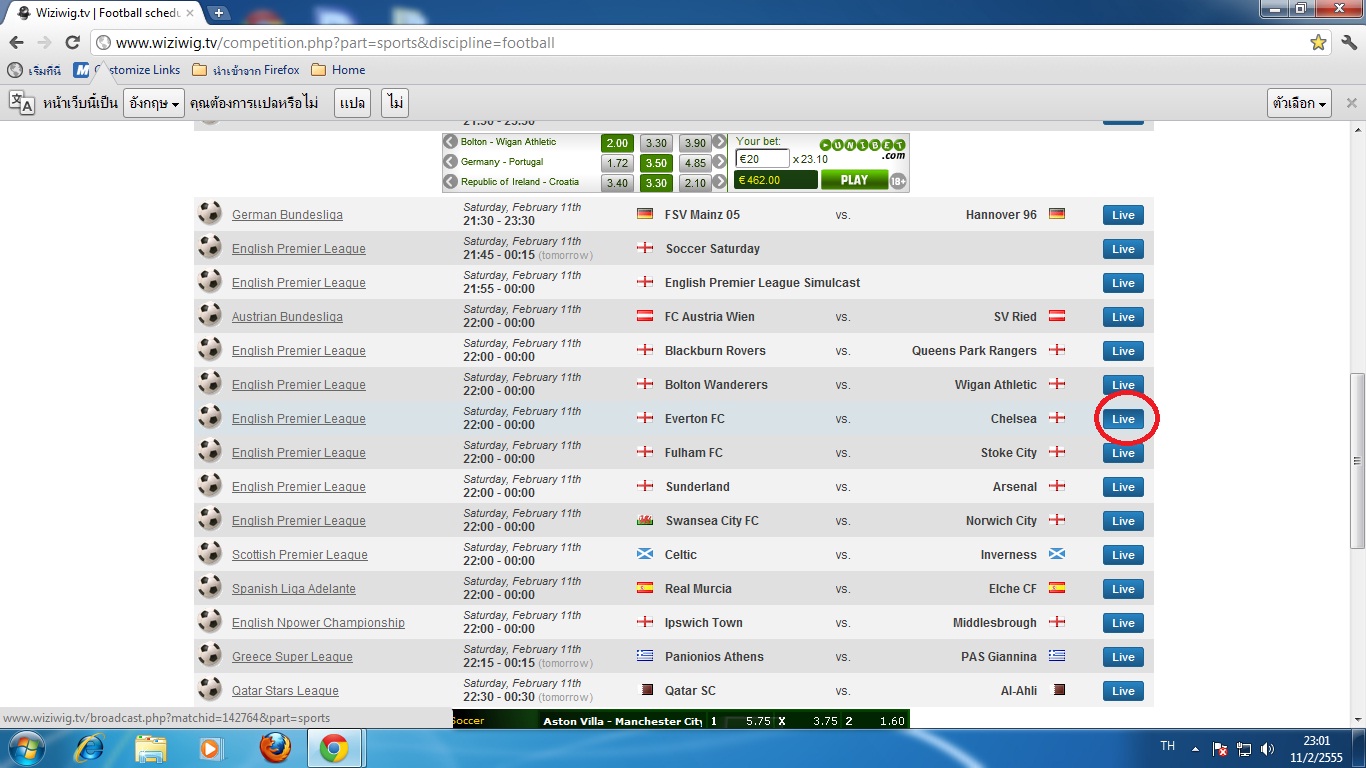The image size is (1366, 768).
Task: Click the green PLAY button in Unibet ad
Action: [854, 180]
